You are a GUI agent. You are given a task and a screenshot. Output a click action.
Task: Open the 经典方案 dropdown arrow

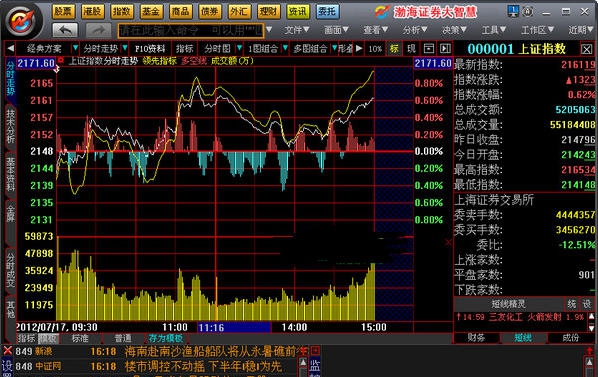point(76,48)
